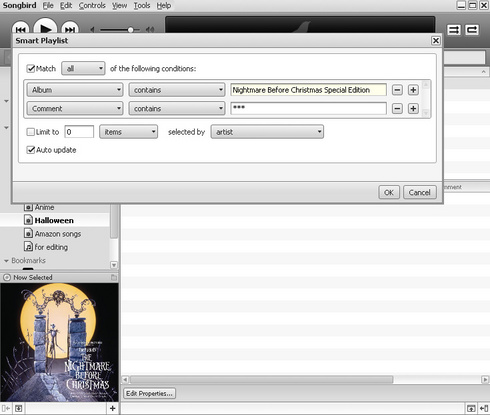Click the Comment value text field

308,109
